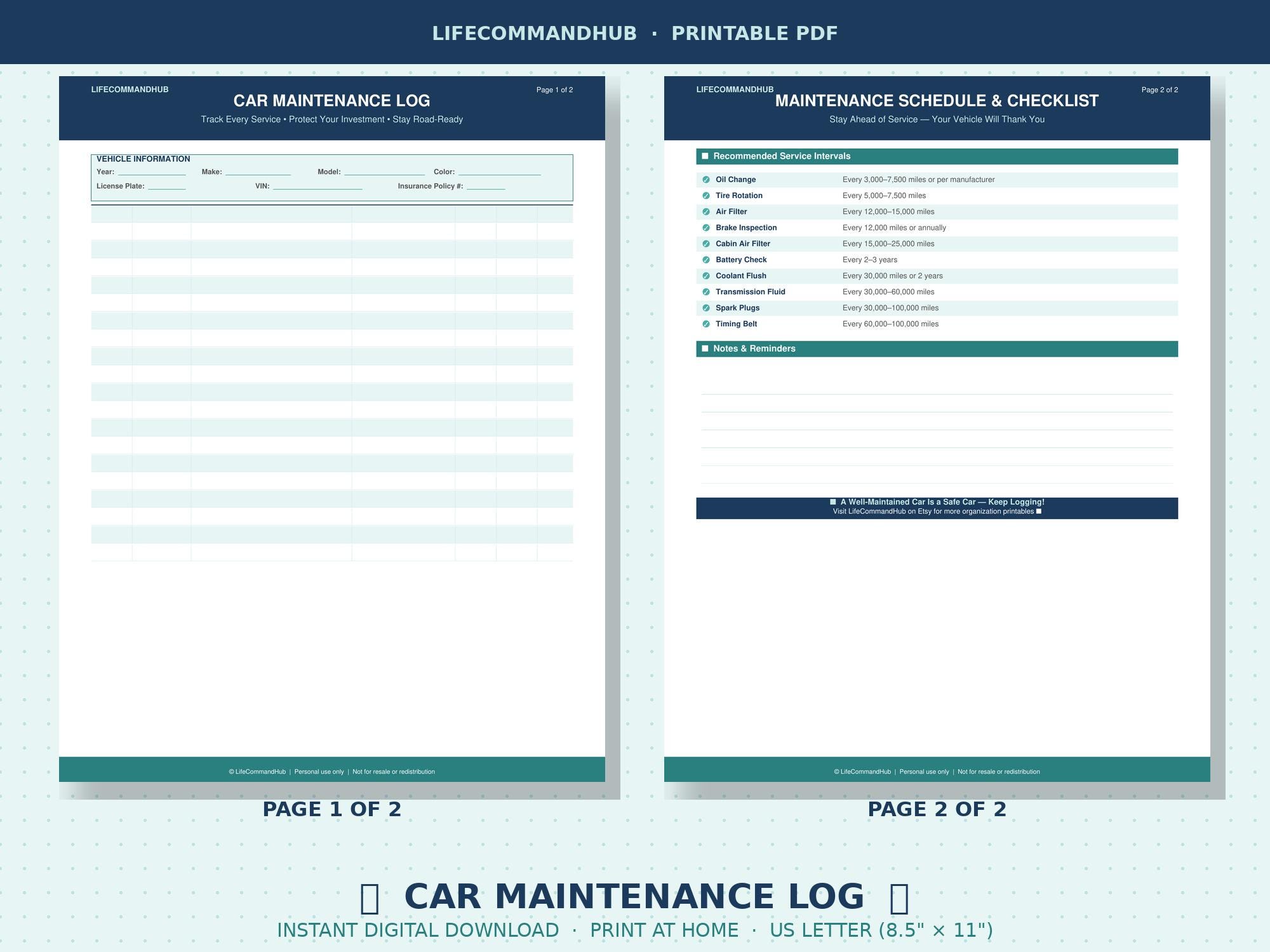Click the 'Page 2 of 2' header label

pyautogui.click(x=1160, y=90)
